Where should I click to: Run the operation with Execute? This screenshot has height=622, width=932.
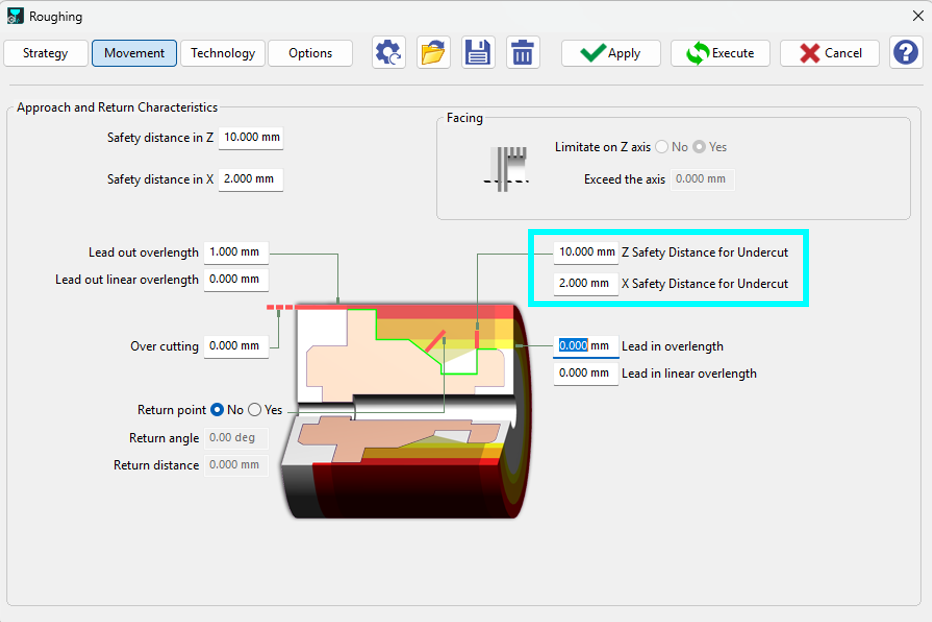pos(720,54)
